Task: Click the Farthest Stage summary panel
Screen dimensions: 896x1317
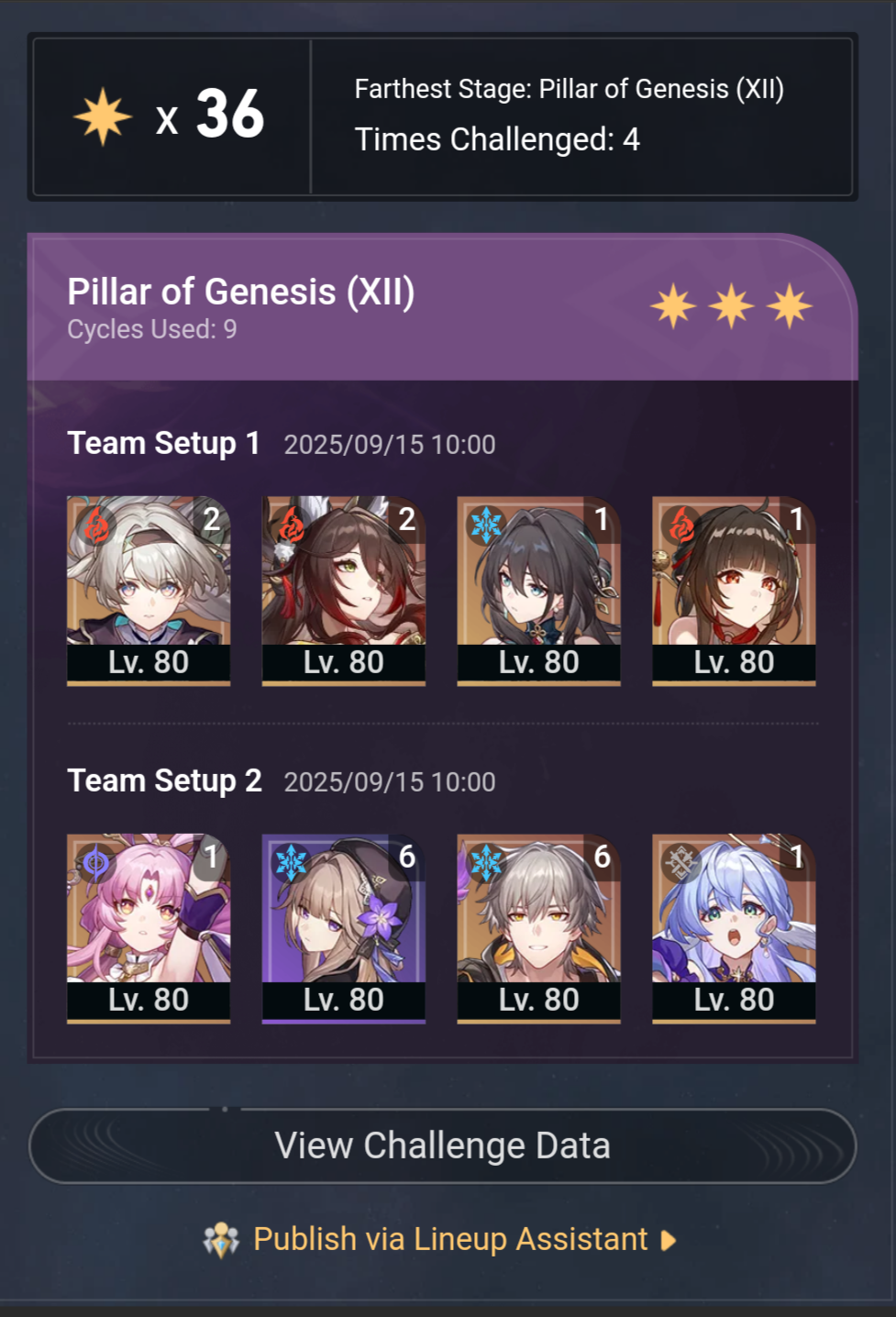Action: (x=443, y=116)
